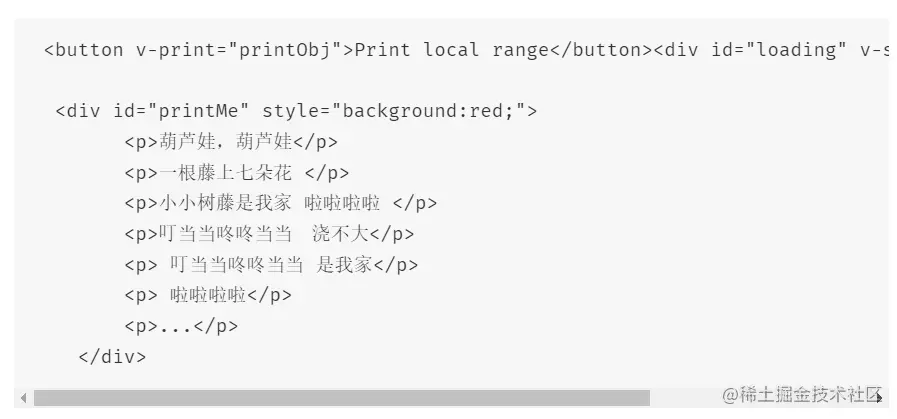Image resolution: width=897 pixels, height=419 pixels.
Task: Click the closing </div> tag
Action: pyautogui.click(x=111, y=357)
